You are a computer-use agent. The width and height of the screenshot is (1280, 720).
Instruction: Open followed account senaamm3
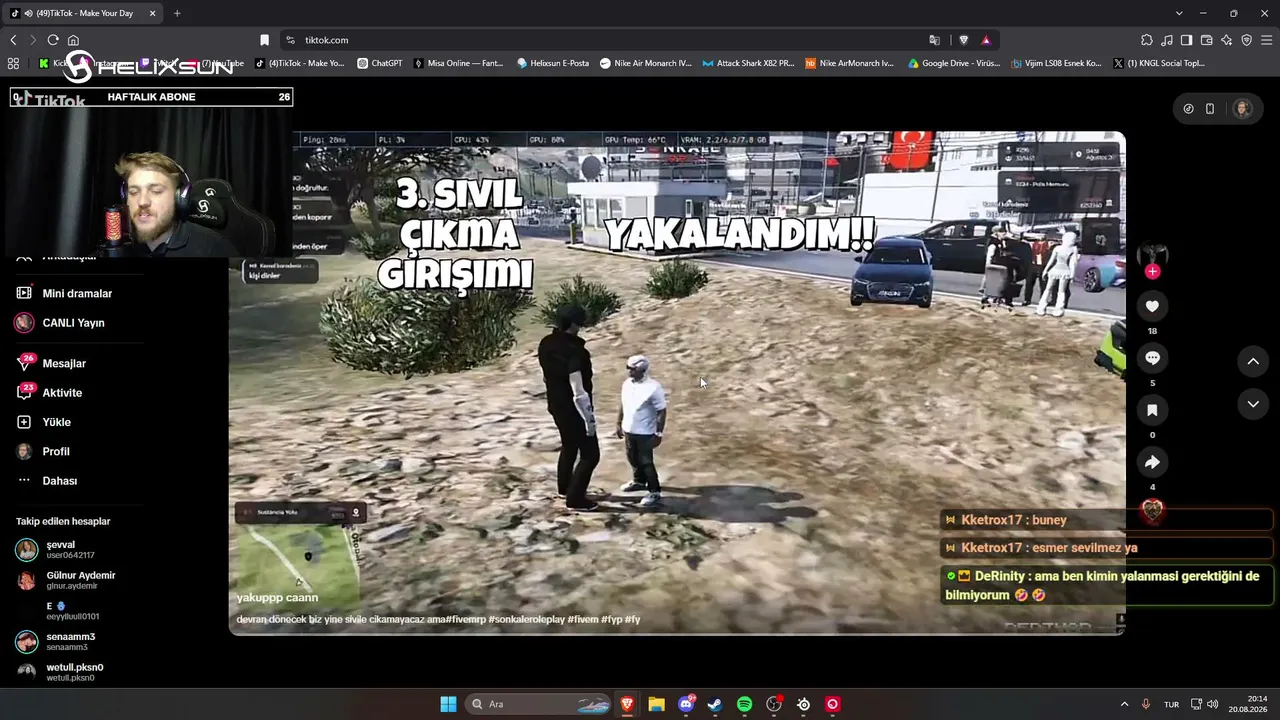[x=70, y=642]
